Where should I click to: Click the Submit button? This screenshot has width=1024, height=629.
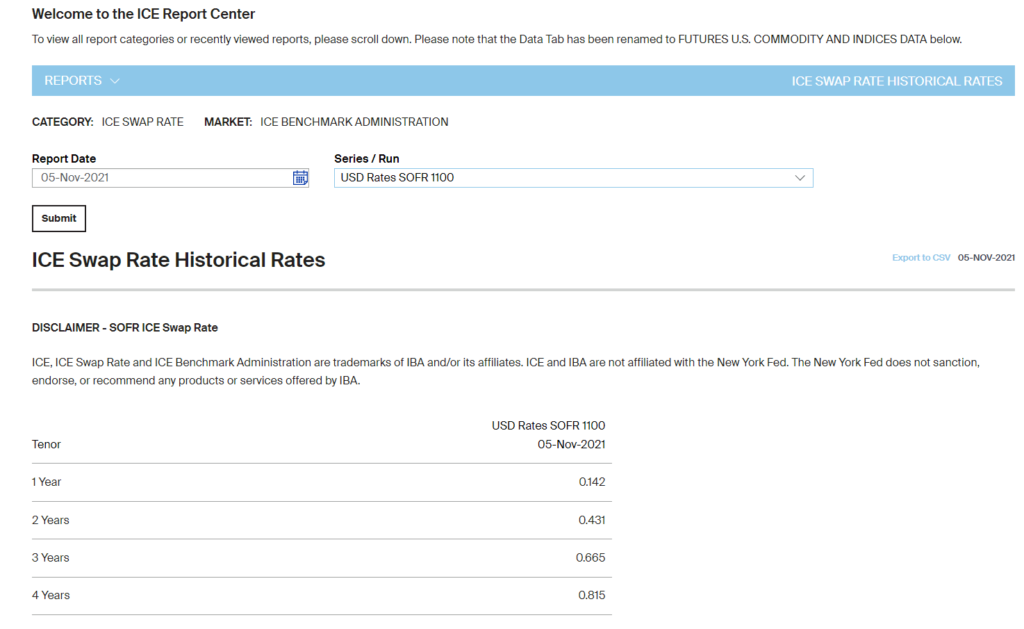[59, 218]
